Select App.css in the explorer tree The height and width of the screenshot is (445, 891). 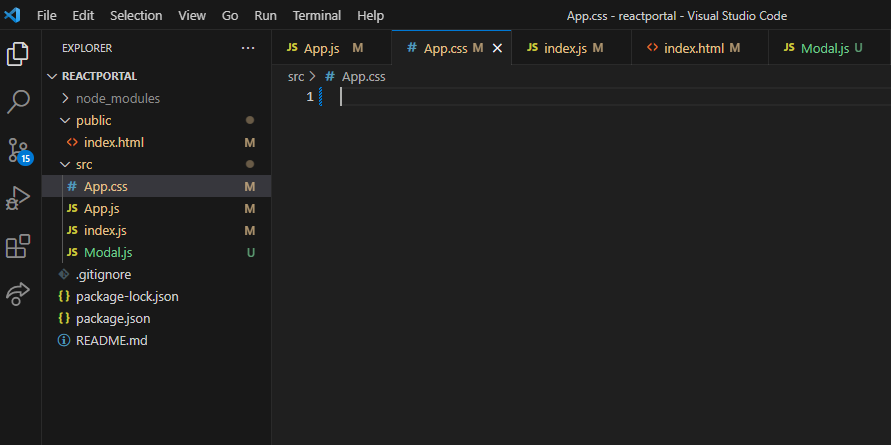[x=156, y=186]
